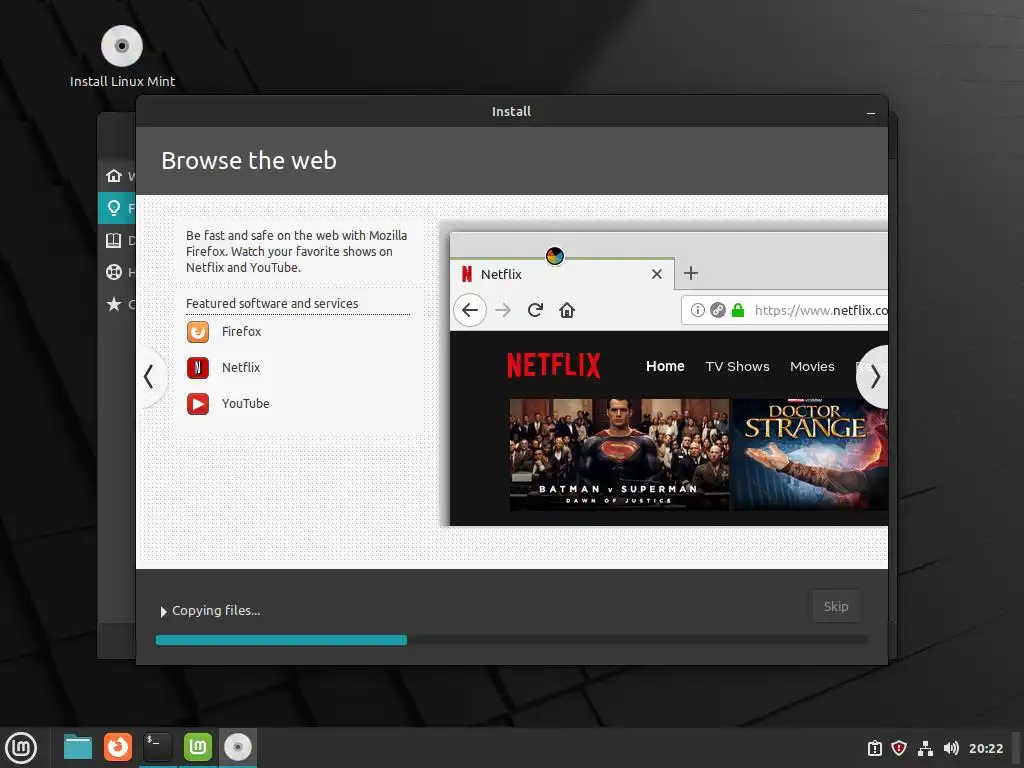Click the 20:22 clock in the panel
The width and height of the screenshot is (1024, 768).
click(985, 748)
